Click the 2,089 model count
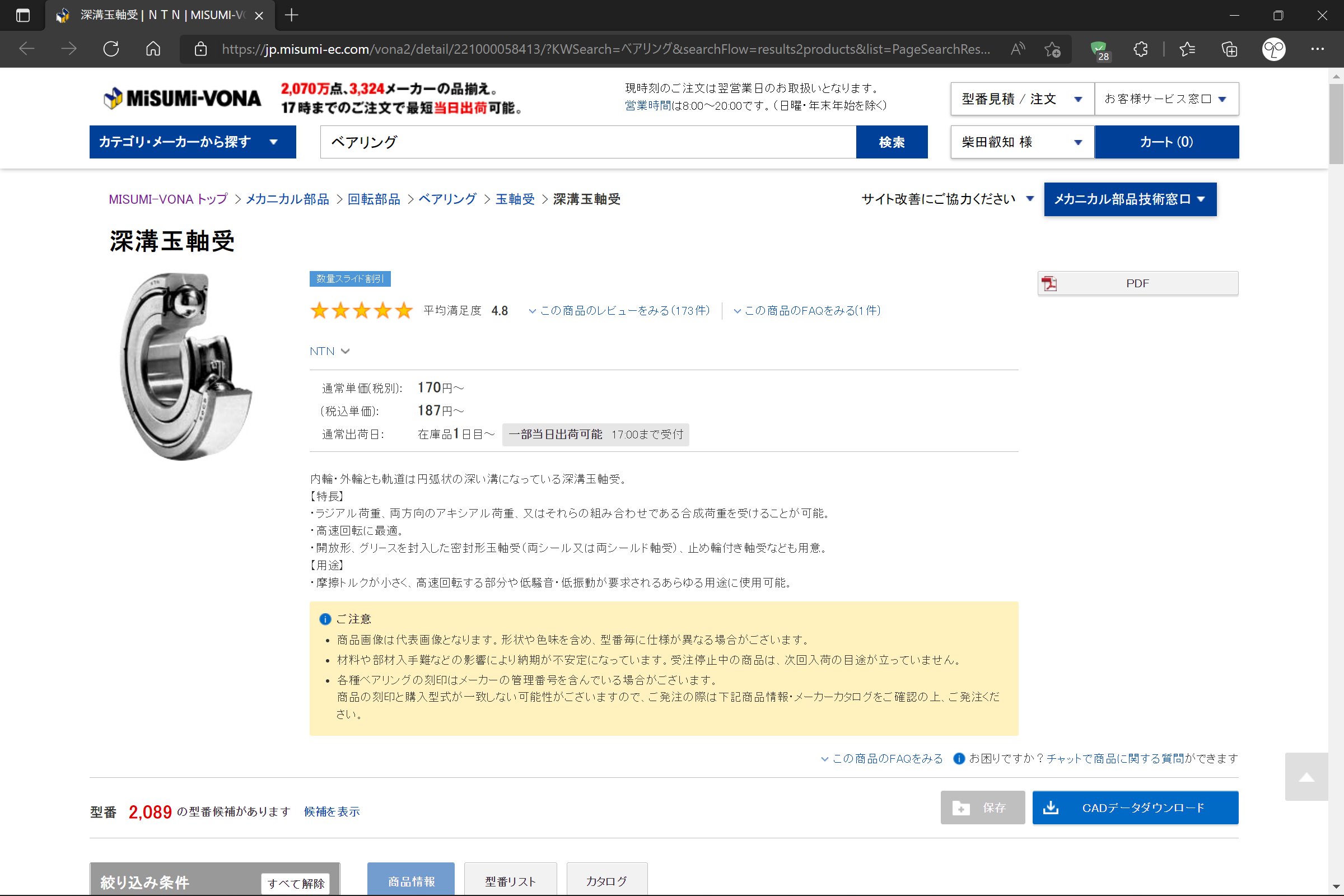This screenshot has width=1344, height=896. (x=150, y=811)
